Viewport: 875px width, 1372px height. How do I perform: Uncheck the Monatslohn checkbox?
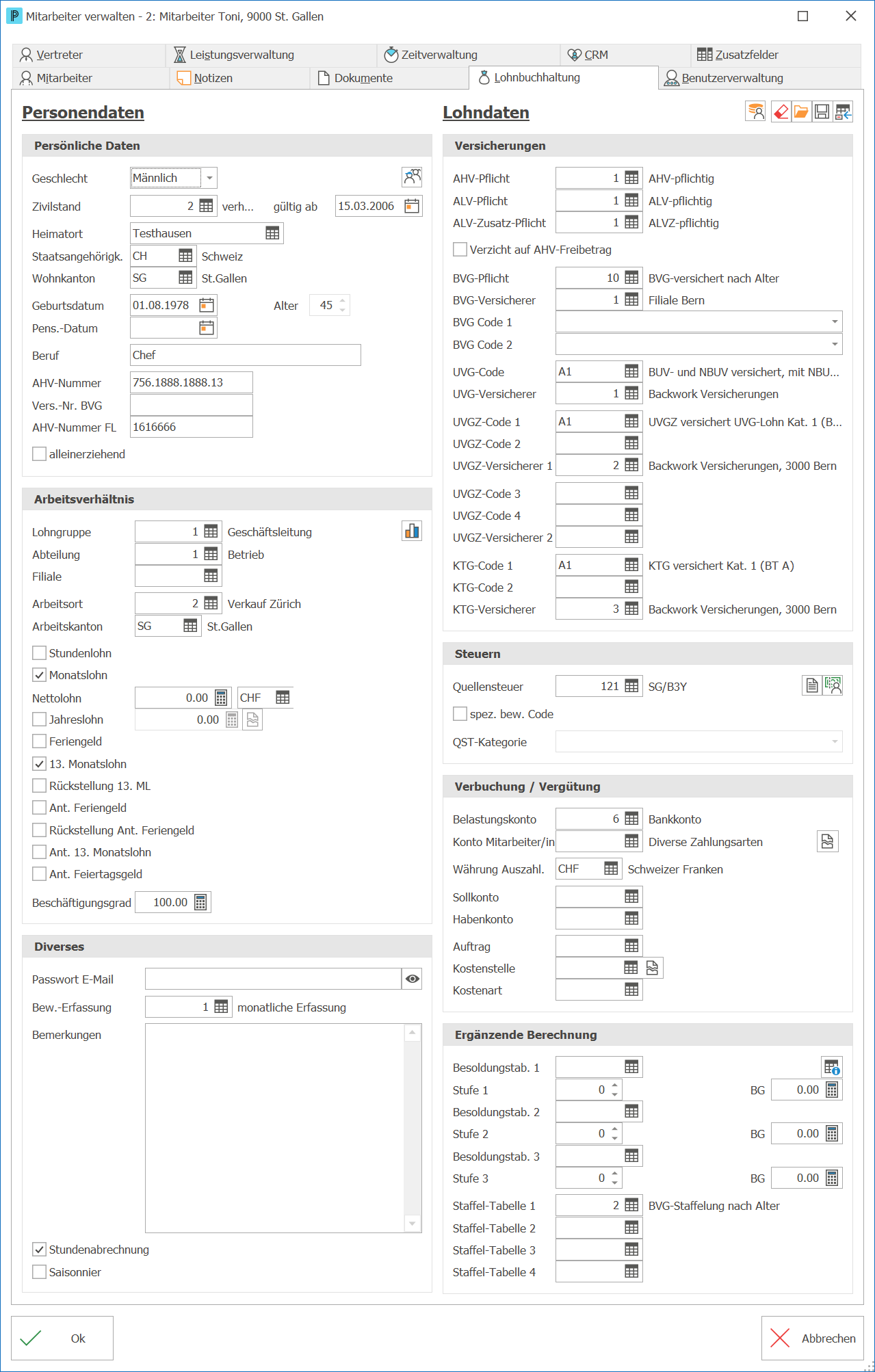pyautogui.click(x=40, y=675)
